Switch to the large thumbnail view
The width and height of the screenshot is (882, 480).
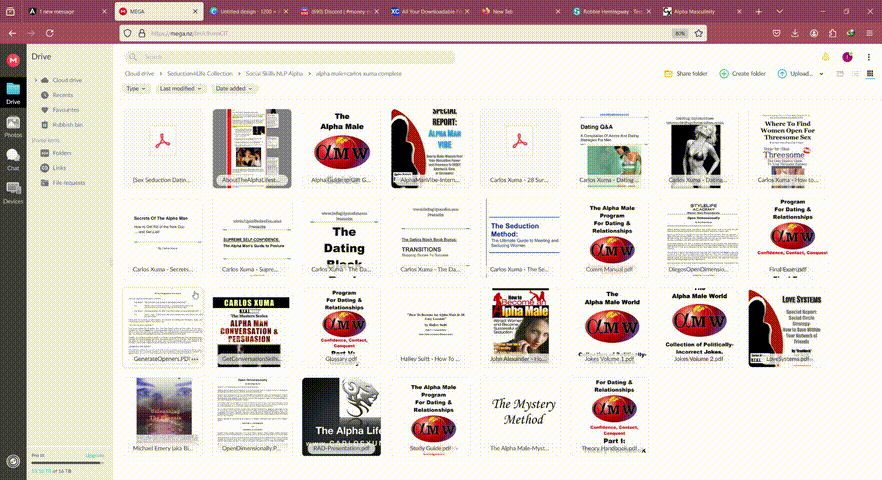click(840, 74)
